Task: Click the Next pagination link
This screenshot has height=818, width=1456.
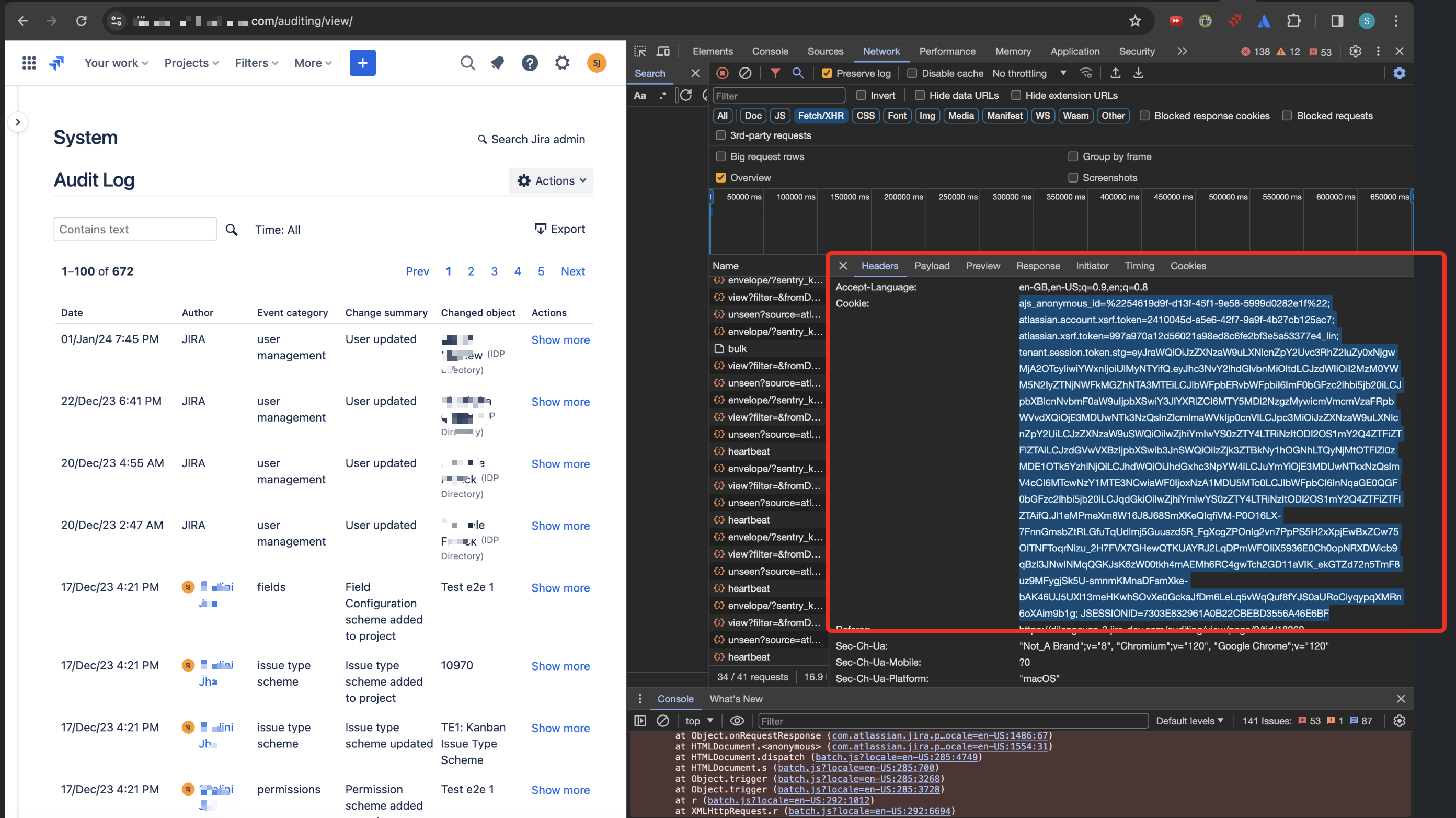Action: pyautogui.click(x=572, y=271)
